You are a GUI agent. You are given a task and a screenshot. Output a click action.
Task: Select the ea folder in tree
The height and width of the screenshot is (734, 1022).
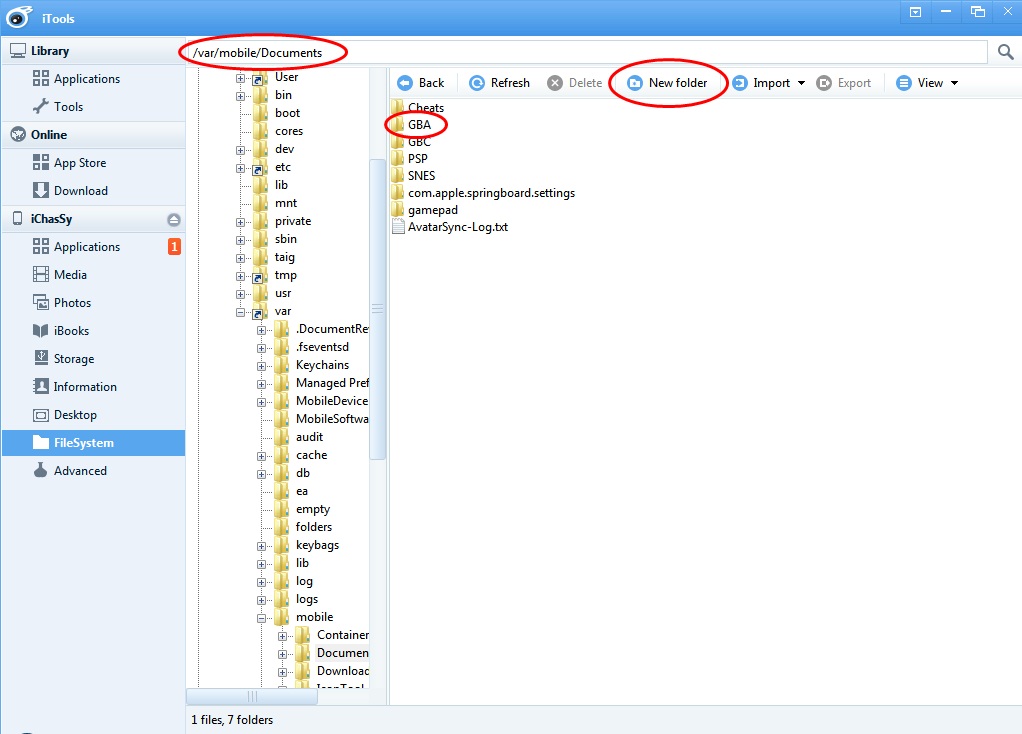click(x=302, y=491)
